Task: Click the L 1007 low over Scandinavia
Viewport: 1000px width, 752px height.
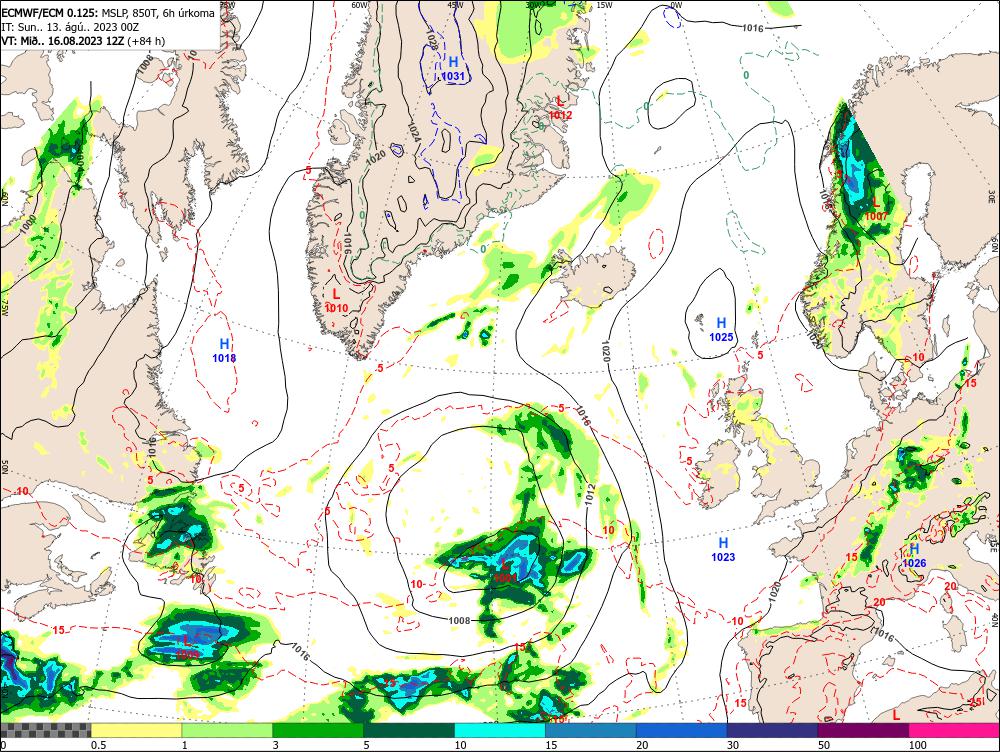Action: pos(876,209)
